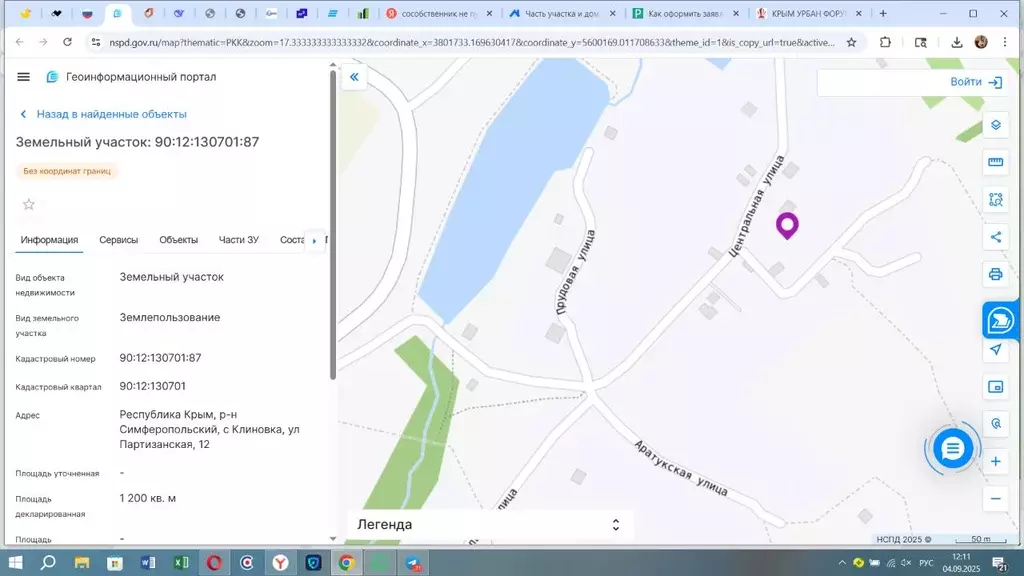Go back via Назад в найденные объекты
The height and width of the screenshot is (576, 1024).
[103, 114]
